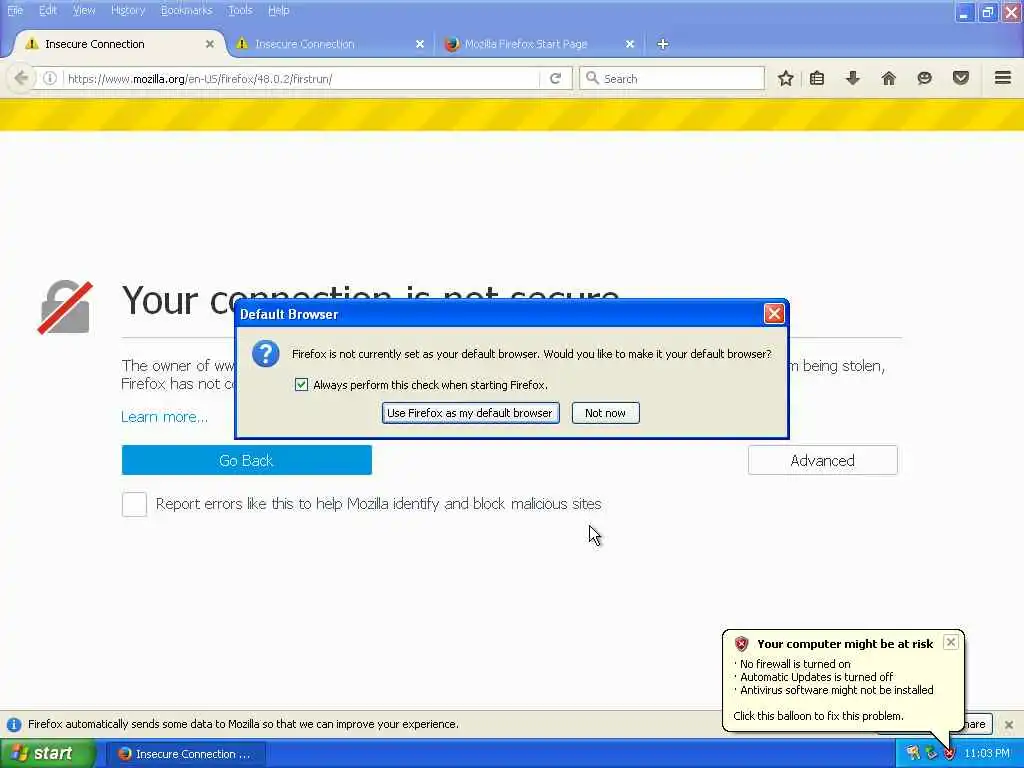This screenshot has height=768, width=1024.
Task: Click the Back arrow navigation button
Action: [x=21, y=78]
